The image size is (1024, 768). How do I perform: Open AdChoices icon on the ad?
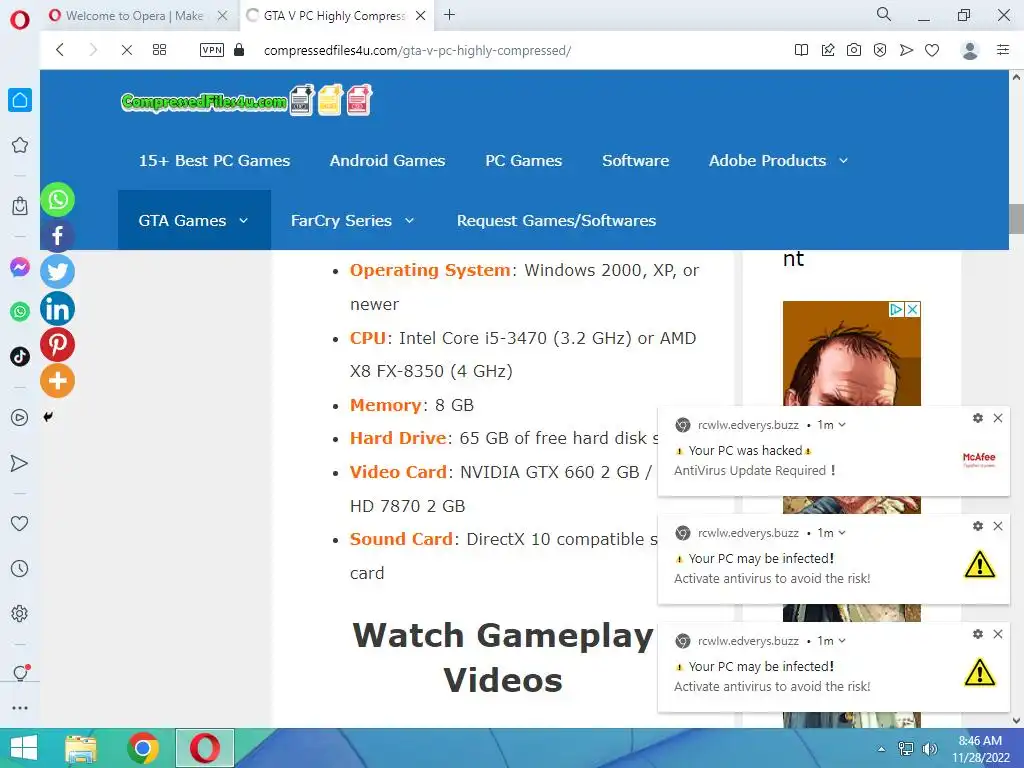pos(897,310)
